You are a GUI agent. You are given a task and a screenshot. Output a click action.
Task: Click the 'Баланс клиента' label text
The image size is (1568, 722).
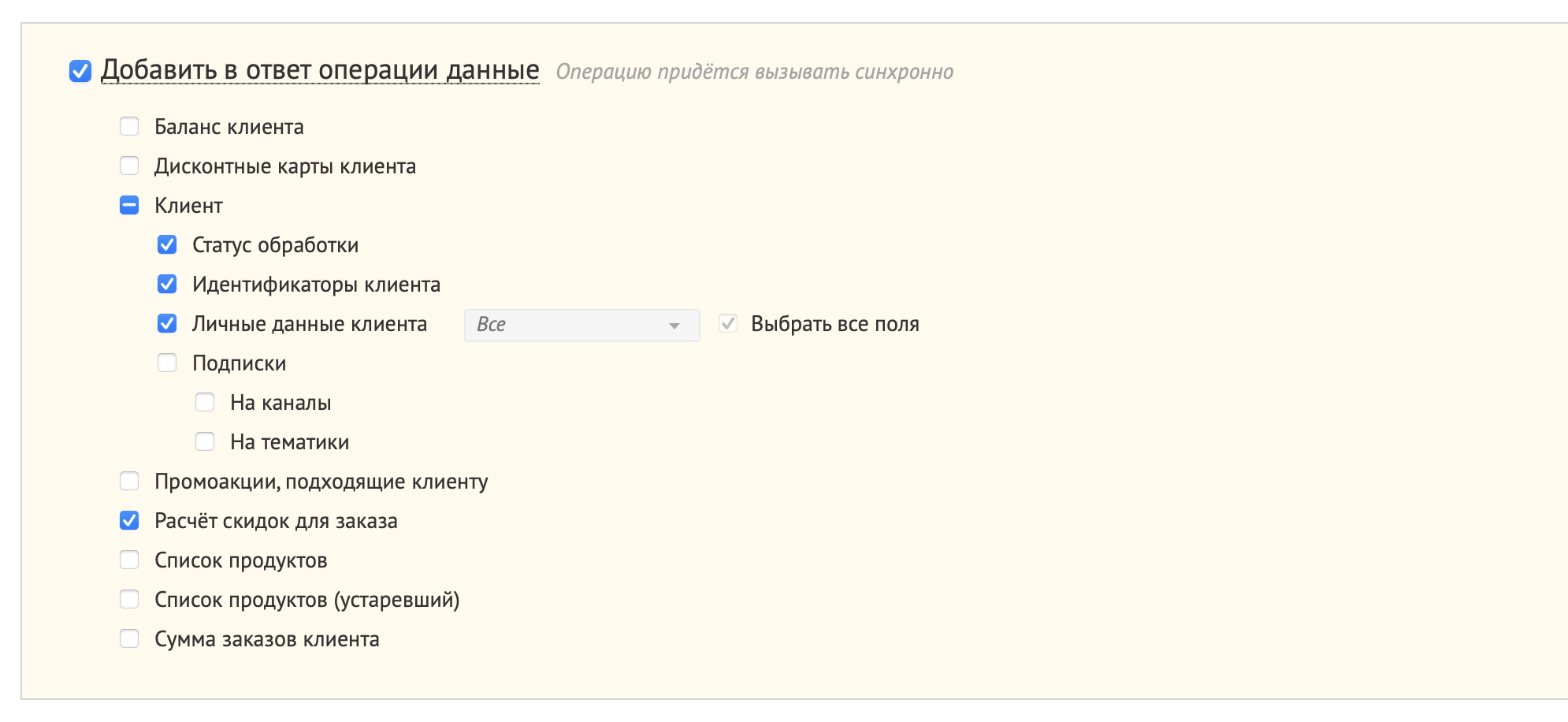coord(229,127)
